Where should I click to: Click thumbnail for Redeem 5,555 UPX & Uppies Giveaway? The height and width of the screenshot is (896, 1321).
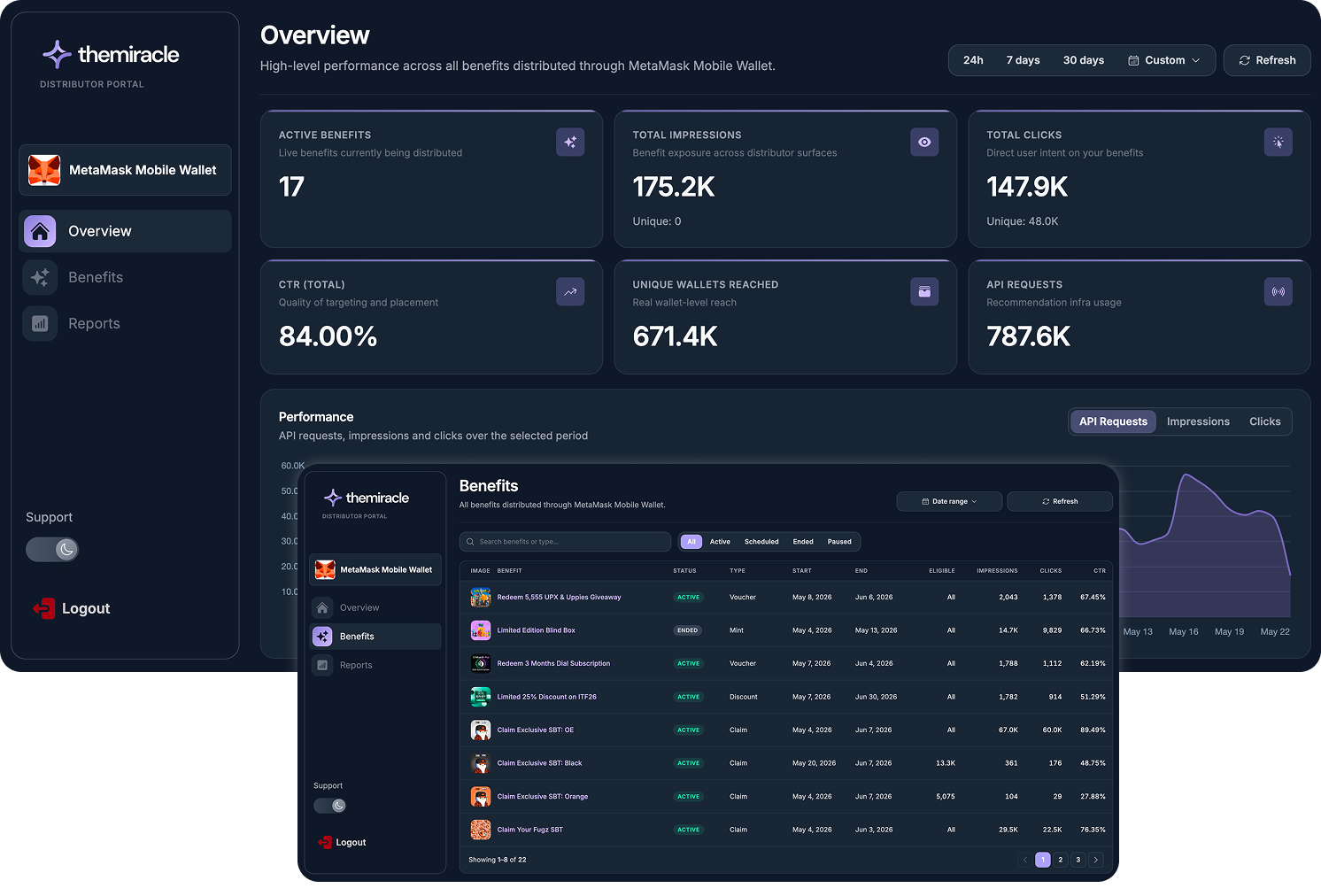click(481, 598)
